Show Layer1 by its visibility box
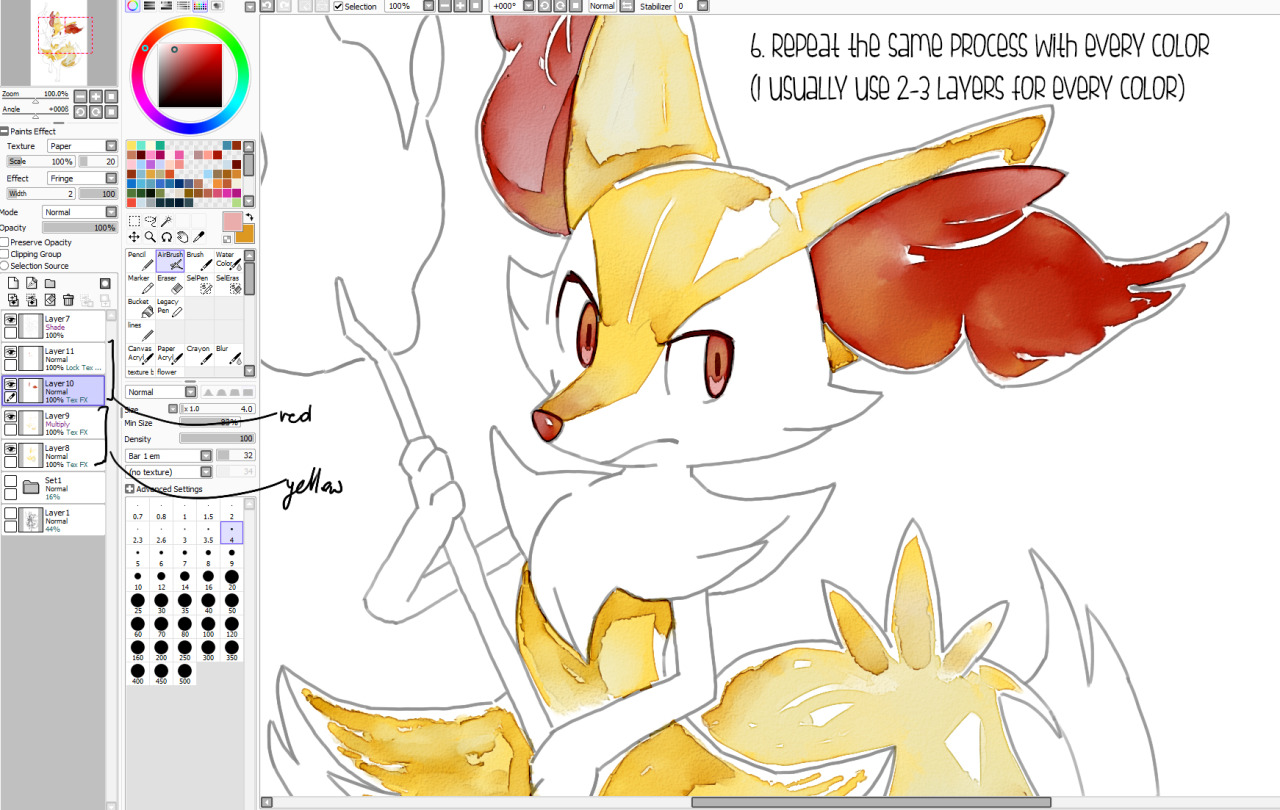 click(x=11, y=513)
